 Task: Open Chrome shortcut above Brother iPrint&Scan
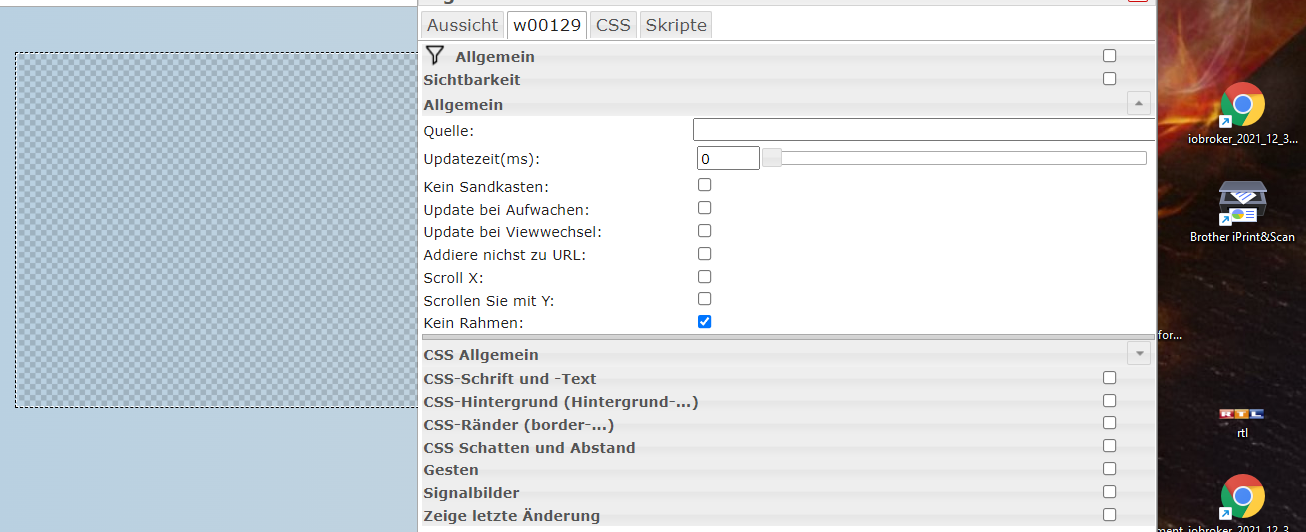click(x=1242, y=104)
